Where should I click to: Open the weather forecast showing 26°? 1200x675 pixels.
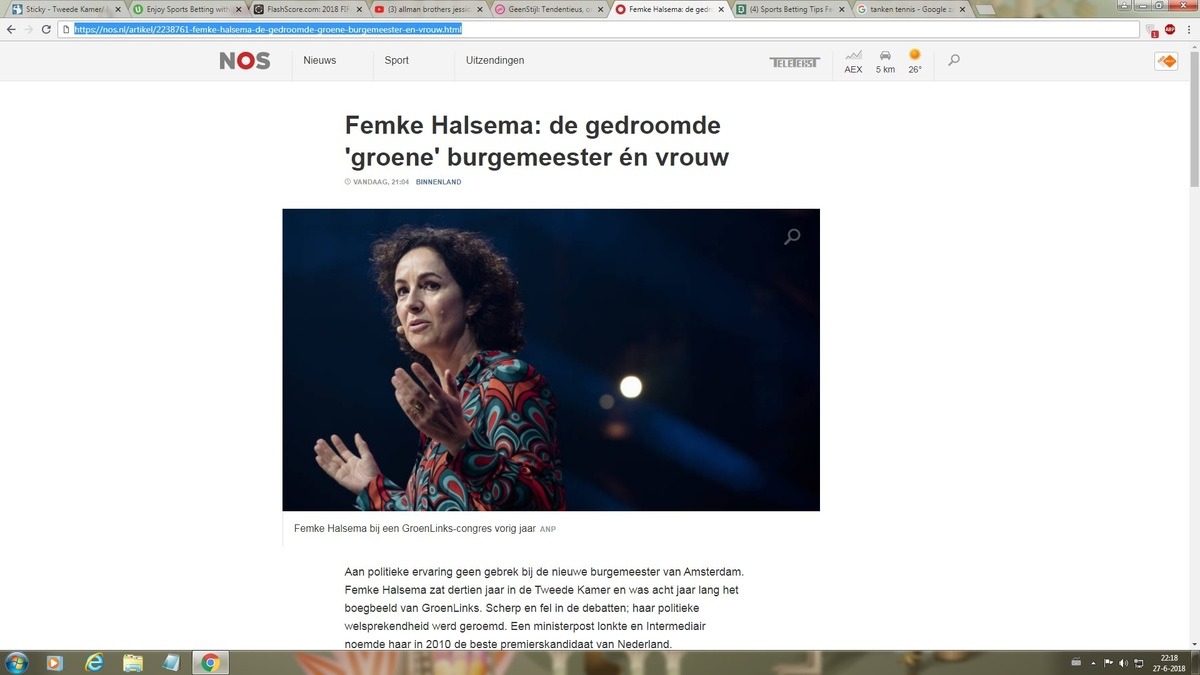tap(915, 61)
